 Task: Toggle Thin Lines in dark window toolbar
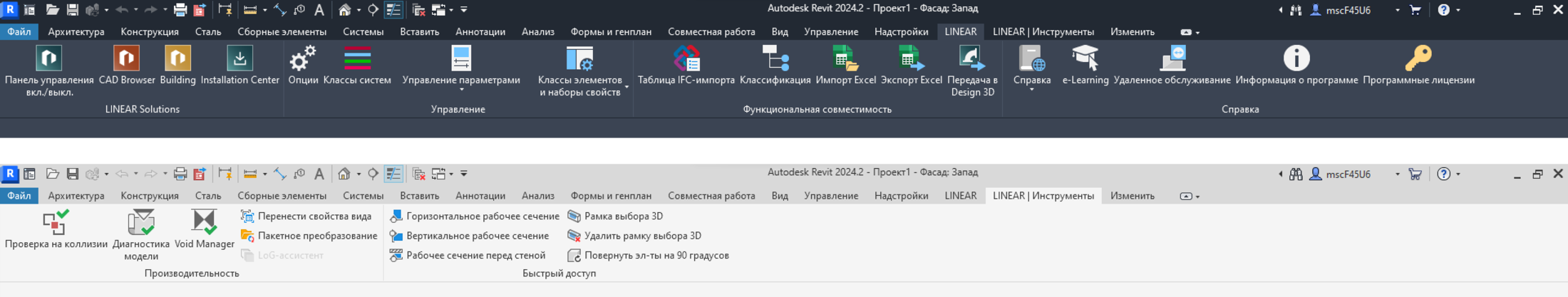point(393,10)
